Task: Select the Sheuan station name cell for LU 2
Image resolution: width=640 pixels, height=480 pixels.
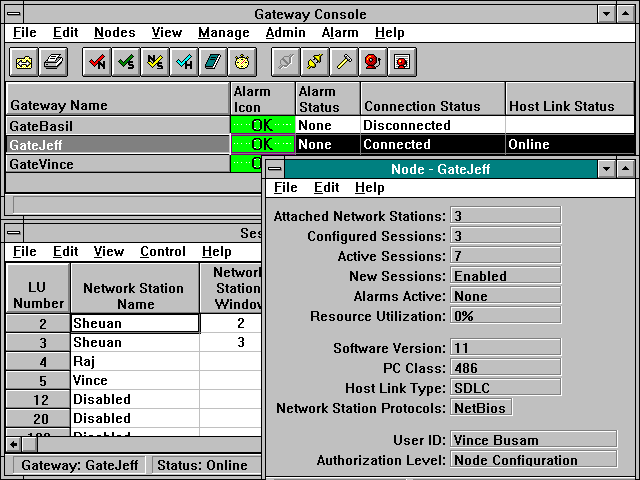Action: (134, 323)
